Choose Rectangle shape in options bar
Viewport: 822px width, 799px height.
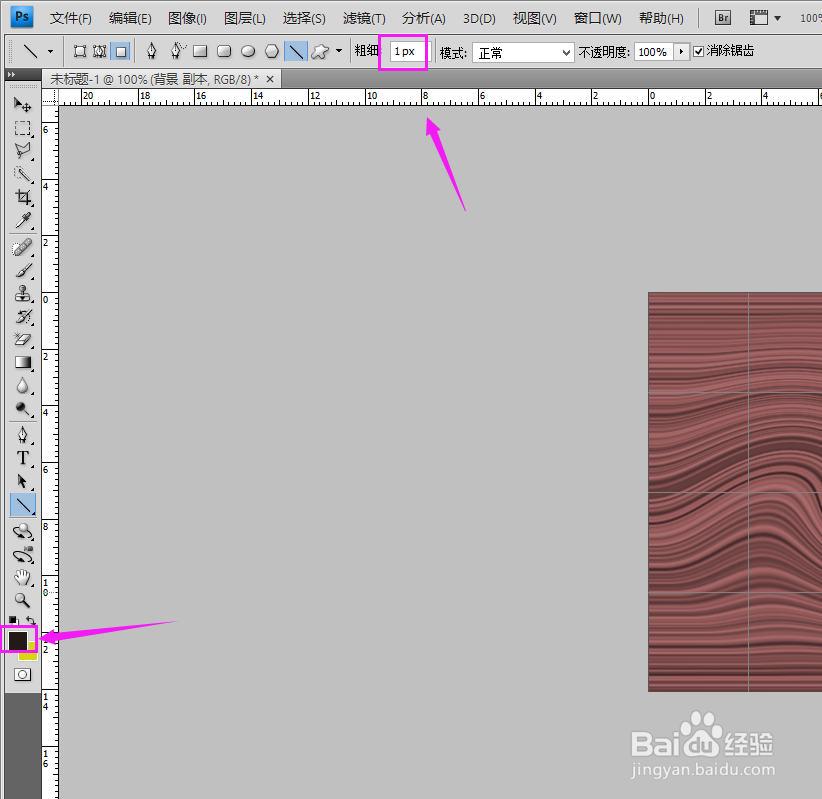[200, 51]
